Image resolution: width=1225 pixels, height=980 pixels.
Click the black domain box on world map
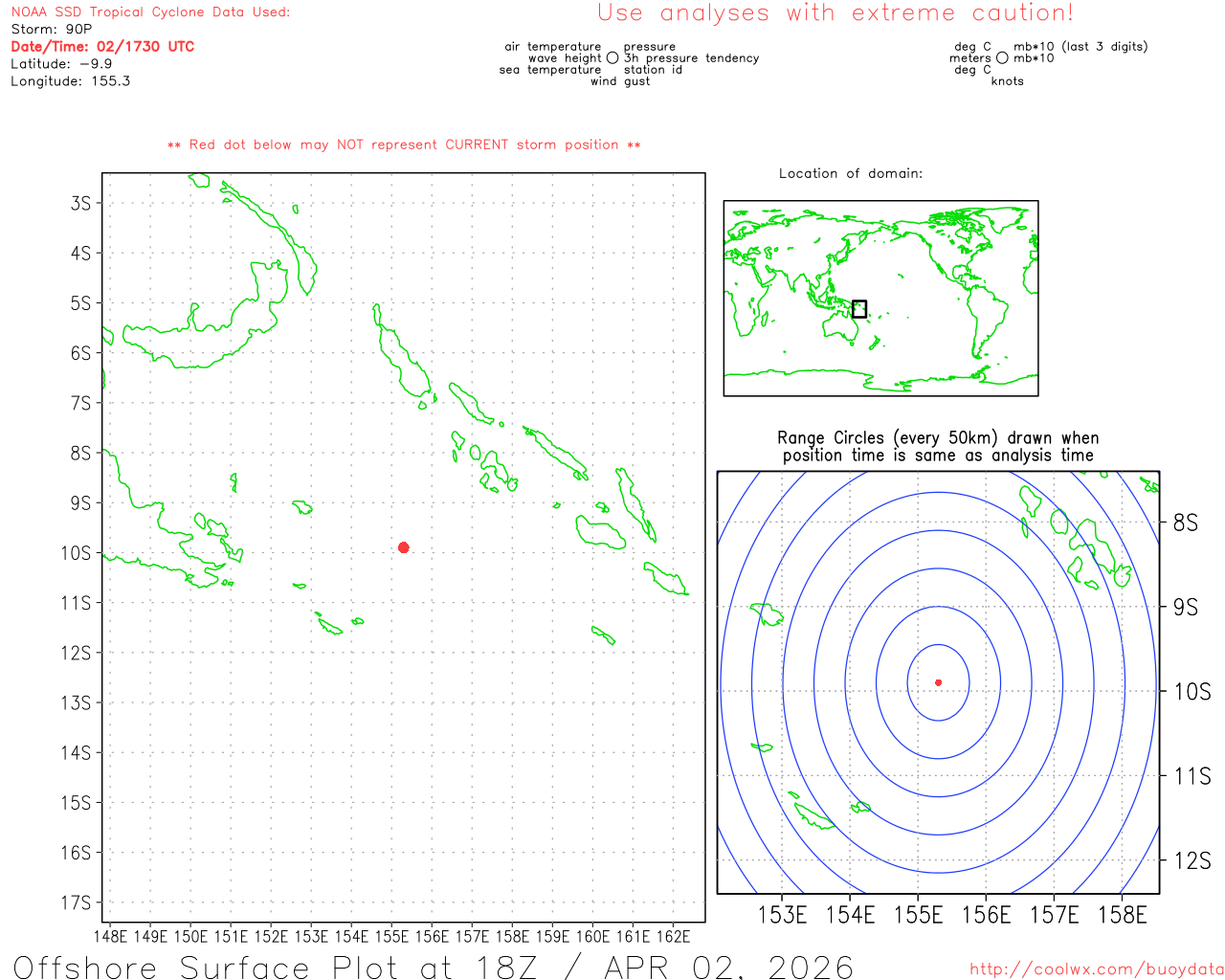[859, 309]
